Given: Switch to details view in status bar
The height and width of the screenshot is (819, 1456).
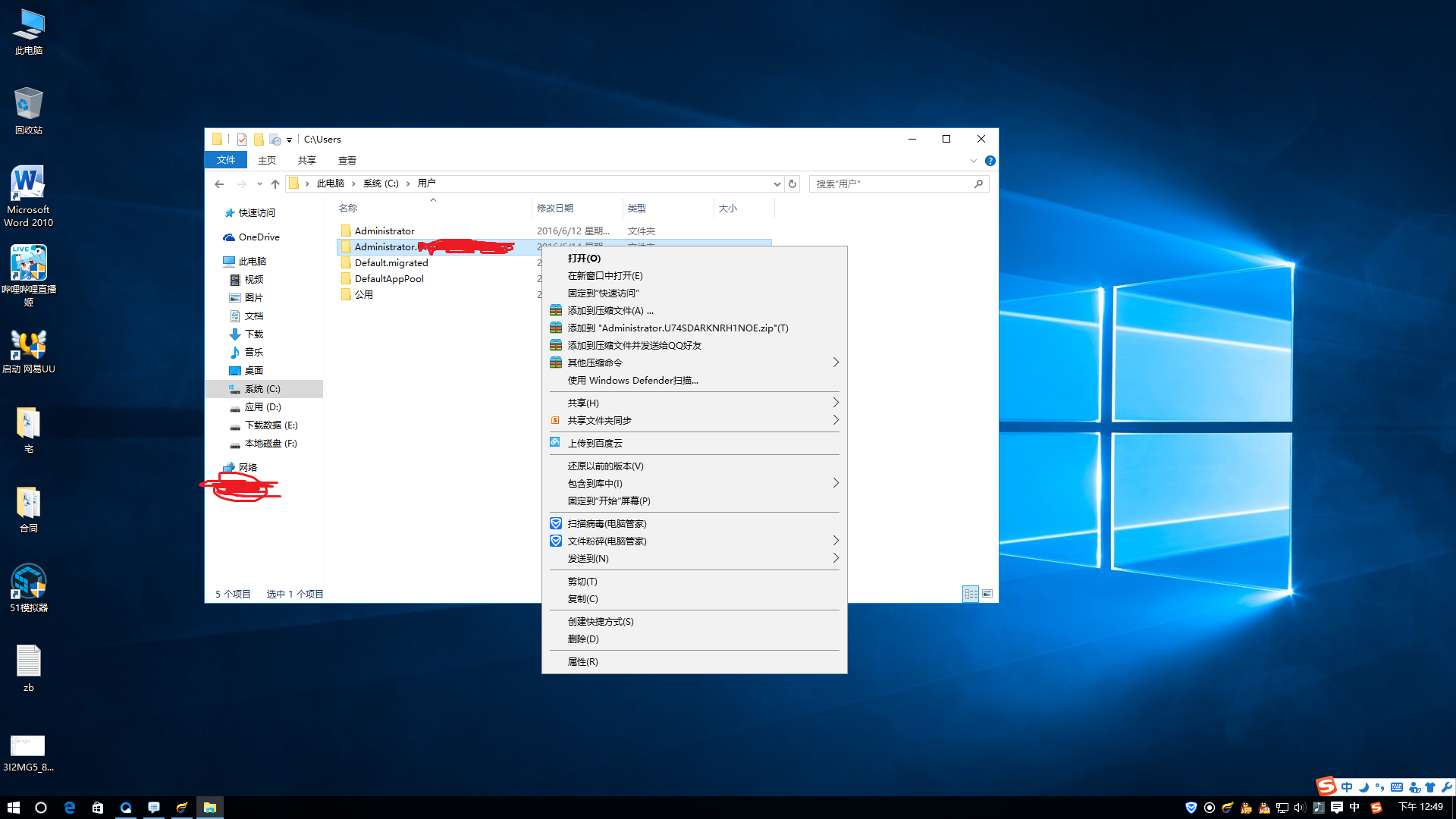Looking at the screenshot, I should point(971,594).
